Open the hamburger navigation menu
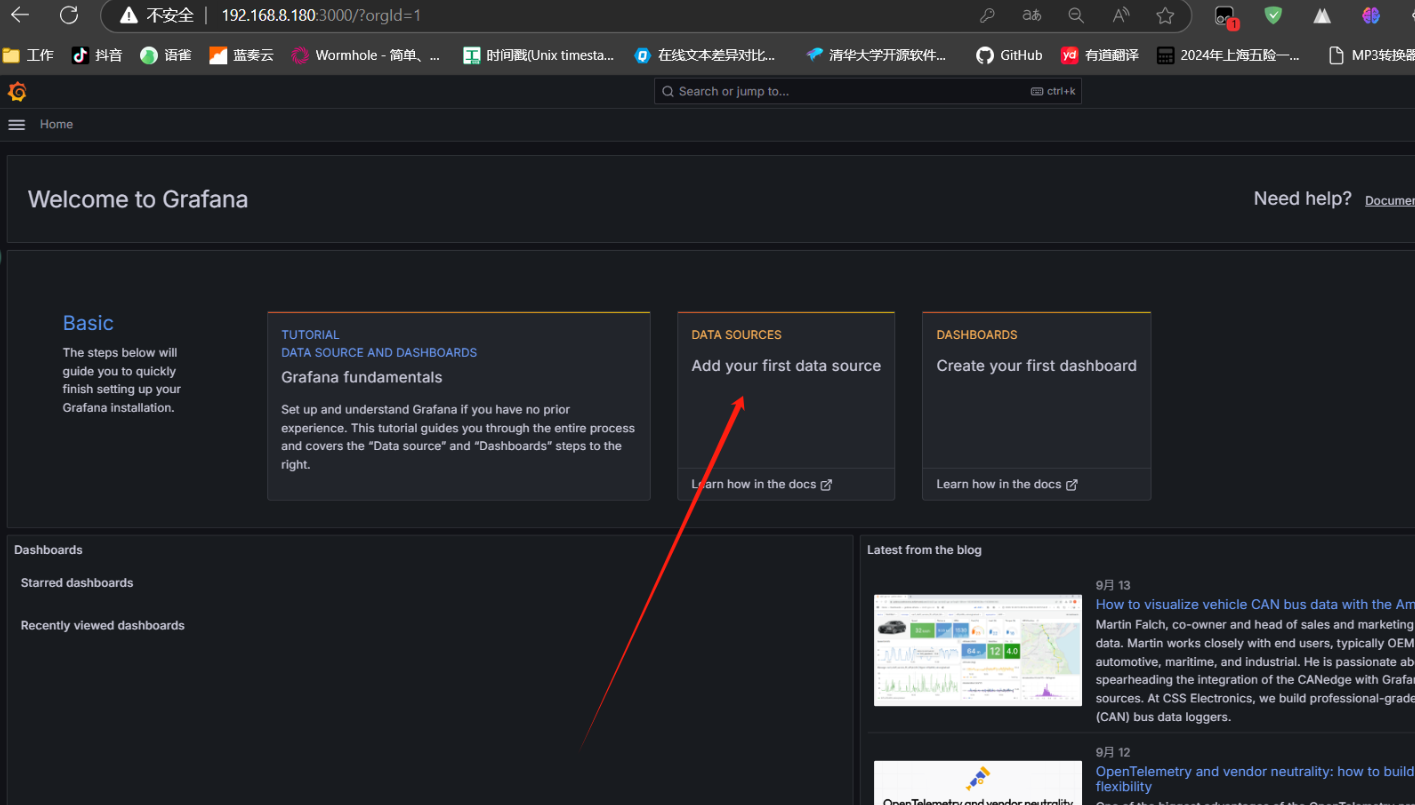The width and height of the screenshot is (1415, 805). (16, 124)
